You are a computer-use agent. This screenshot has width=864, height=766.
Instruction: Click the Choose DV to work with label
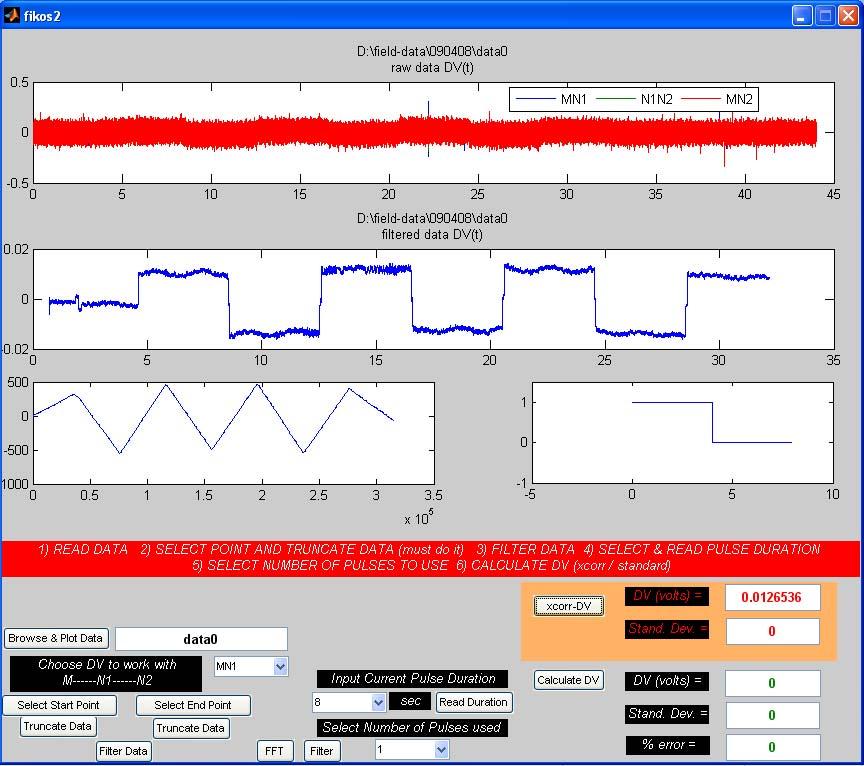click(x=106, y=672)
